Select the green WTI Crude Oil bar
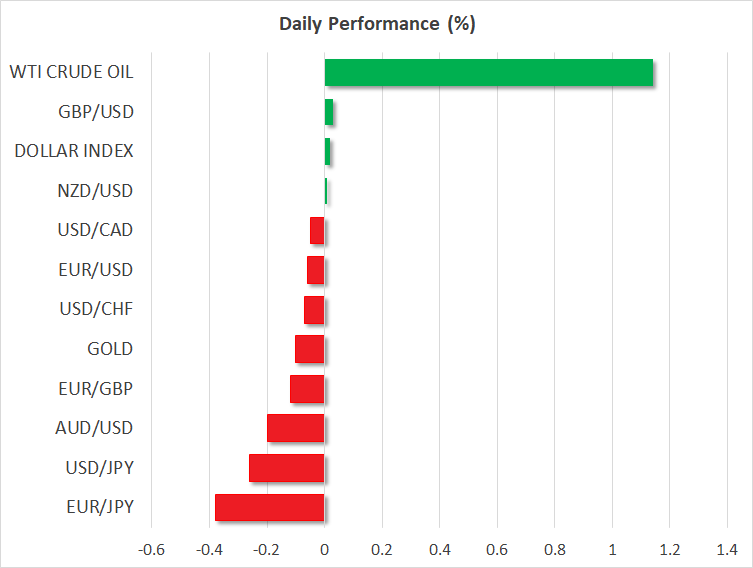 [488, 73]
